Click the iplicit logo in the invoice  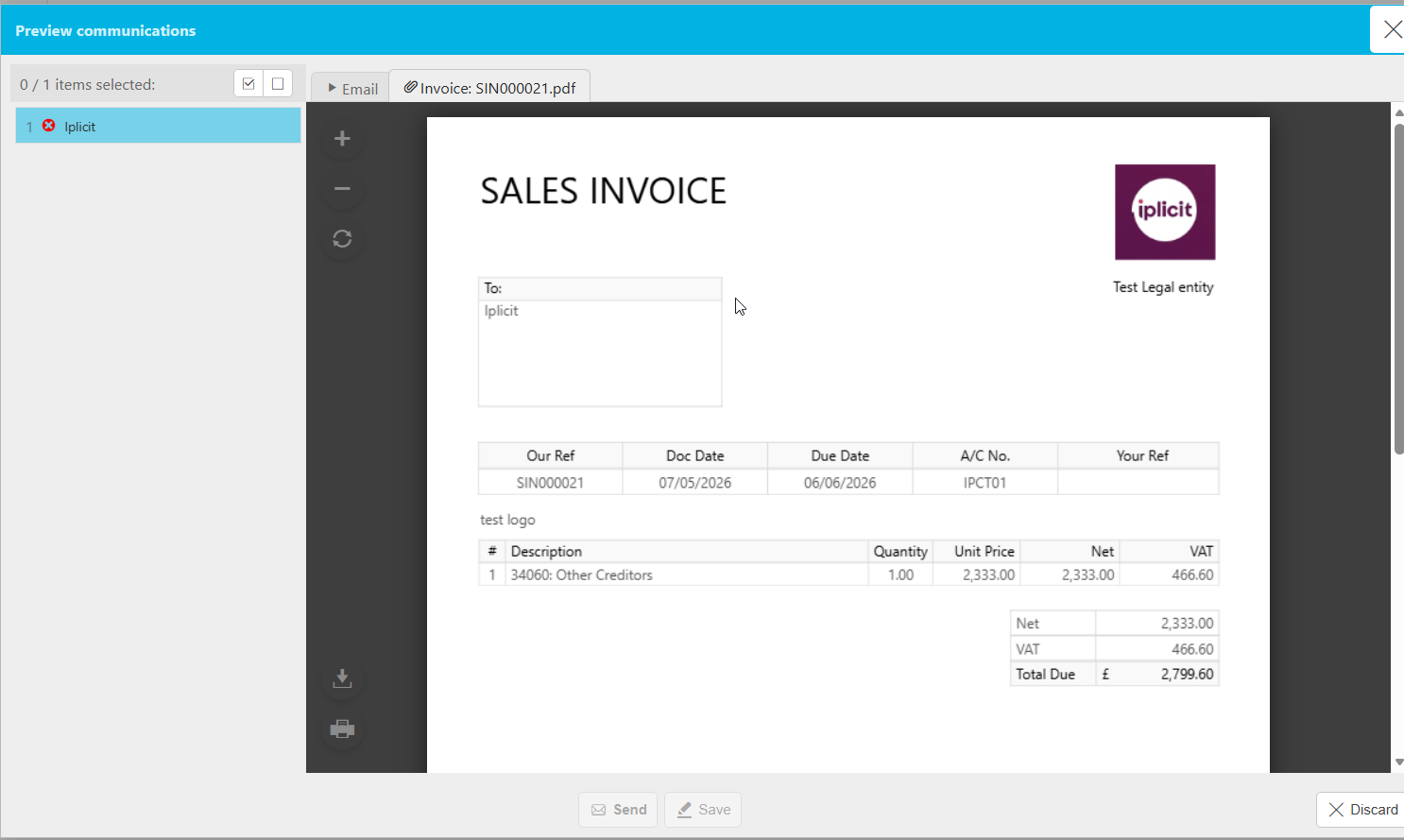[1165, 212]
